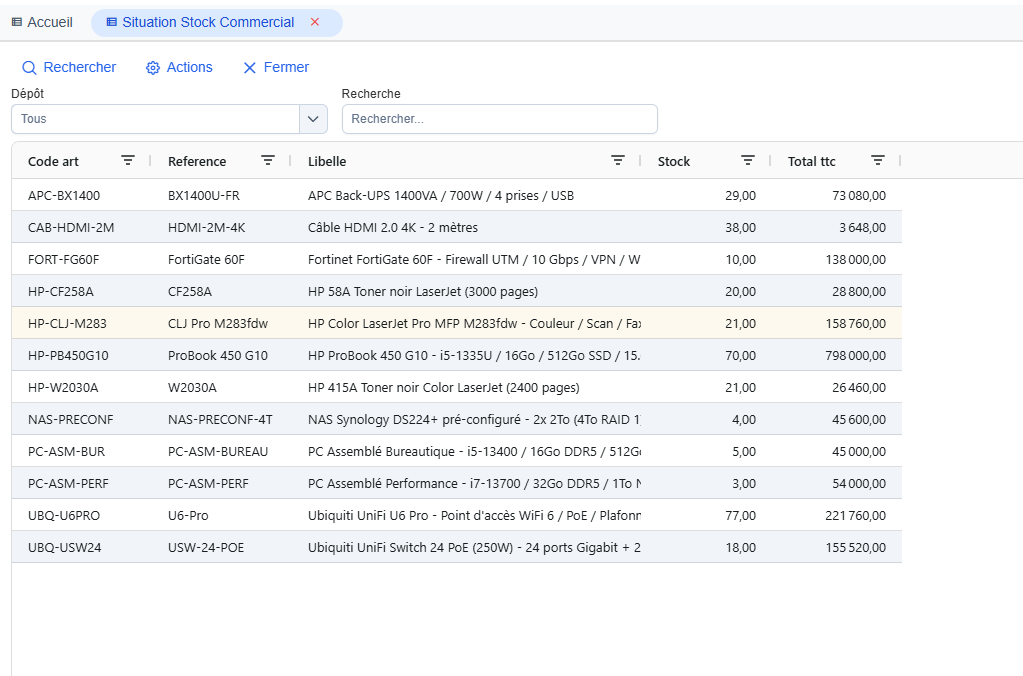Open the Reference column filter icon
This screenshot has width=1023, height=676.
click(267, 161)
